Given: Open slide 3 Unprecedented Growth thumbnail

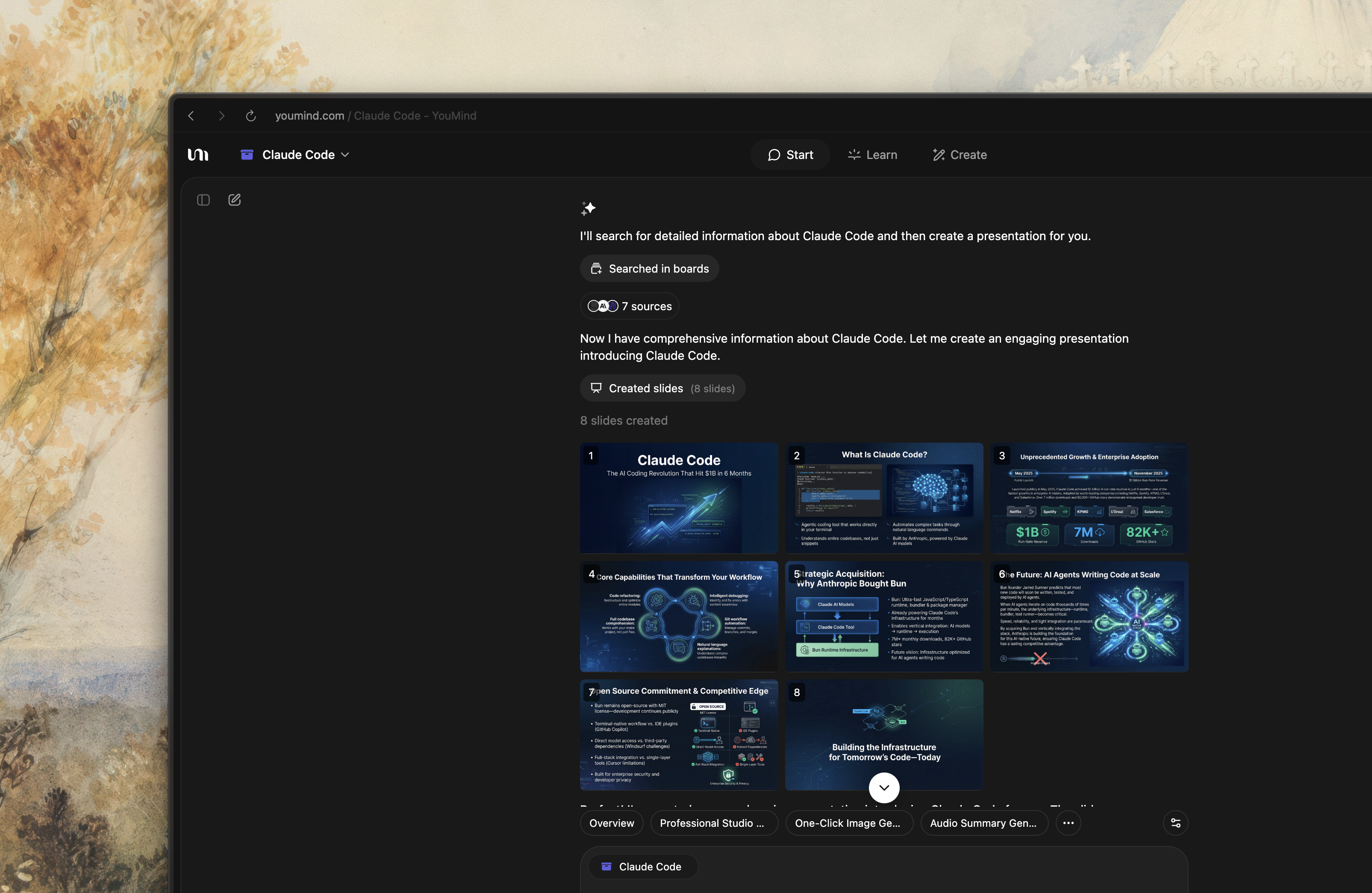Looking at the screenshot, I should [x=1089, y=498].
